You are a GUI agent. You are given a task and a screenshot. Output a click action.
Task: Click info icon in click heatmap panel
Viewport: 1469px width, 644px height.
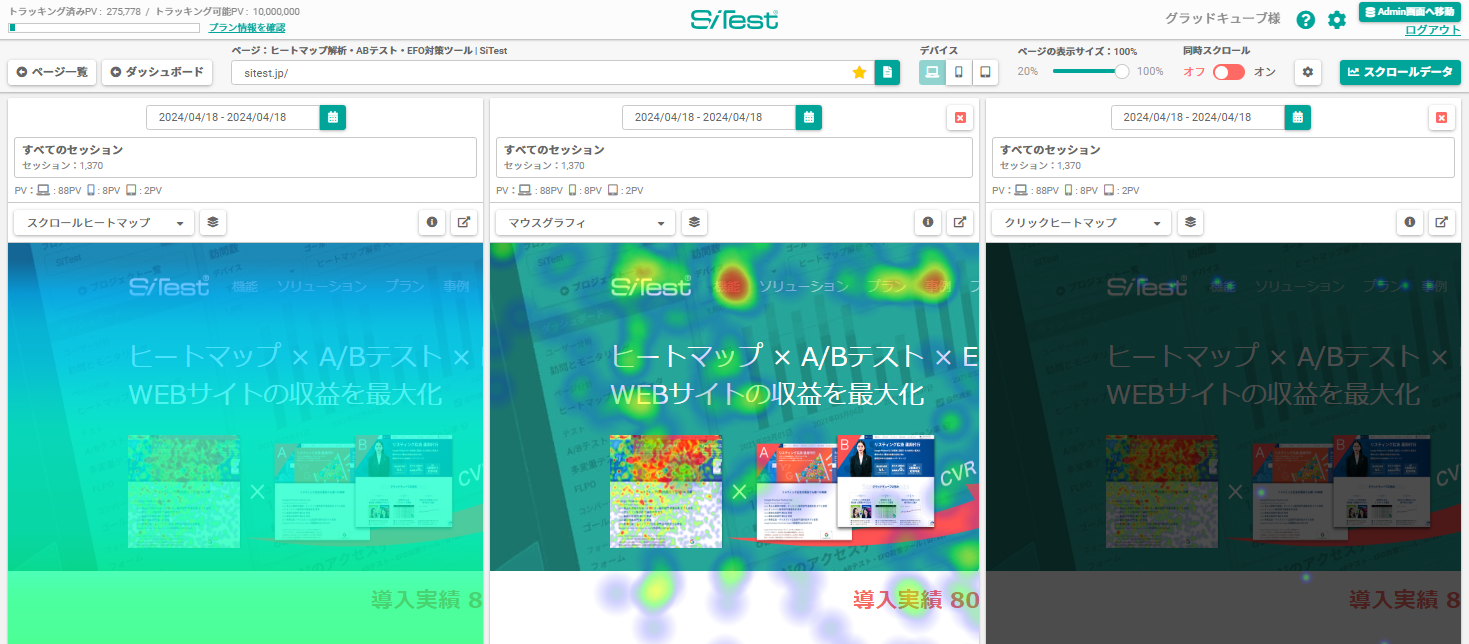[x=1410, y=222]
